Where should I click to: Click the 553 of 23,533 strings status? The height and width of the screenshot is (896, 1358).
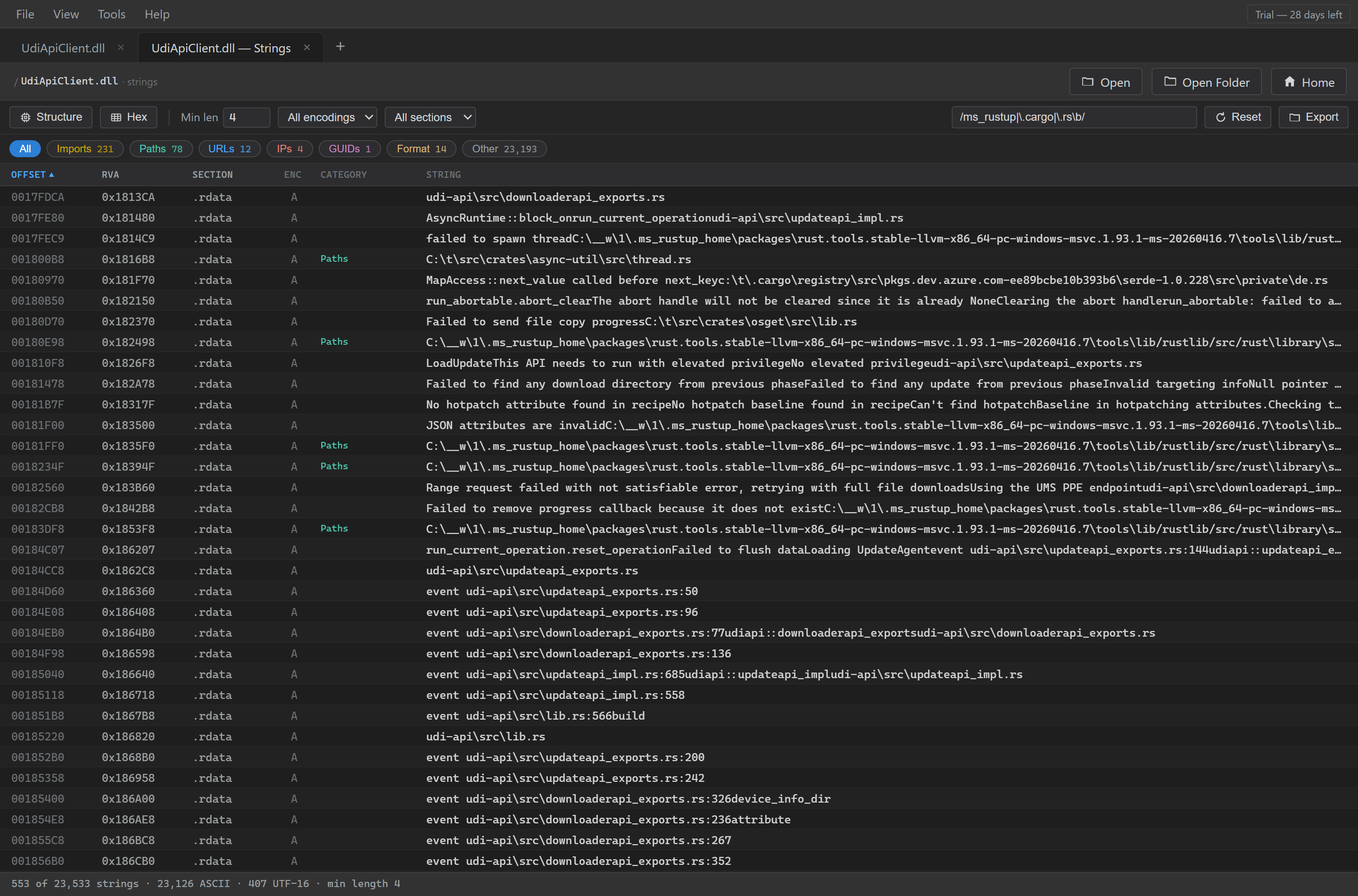pyautogui.click(x=75, y=883)
